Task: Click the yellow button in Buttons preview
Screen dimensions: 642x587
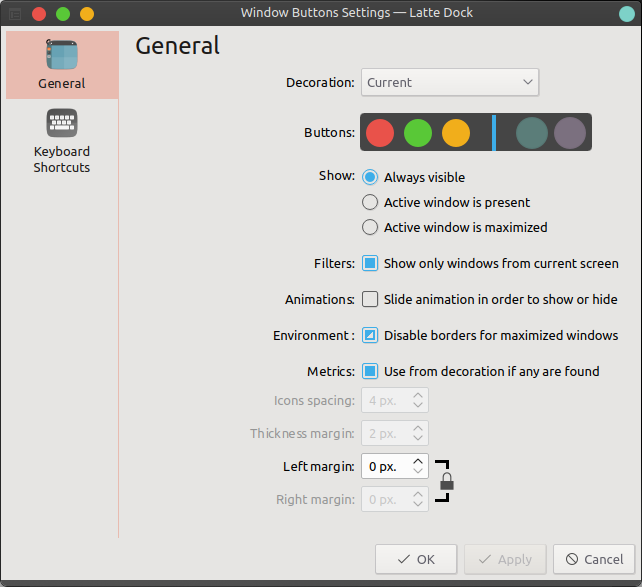Action: [x=456, y=132]
